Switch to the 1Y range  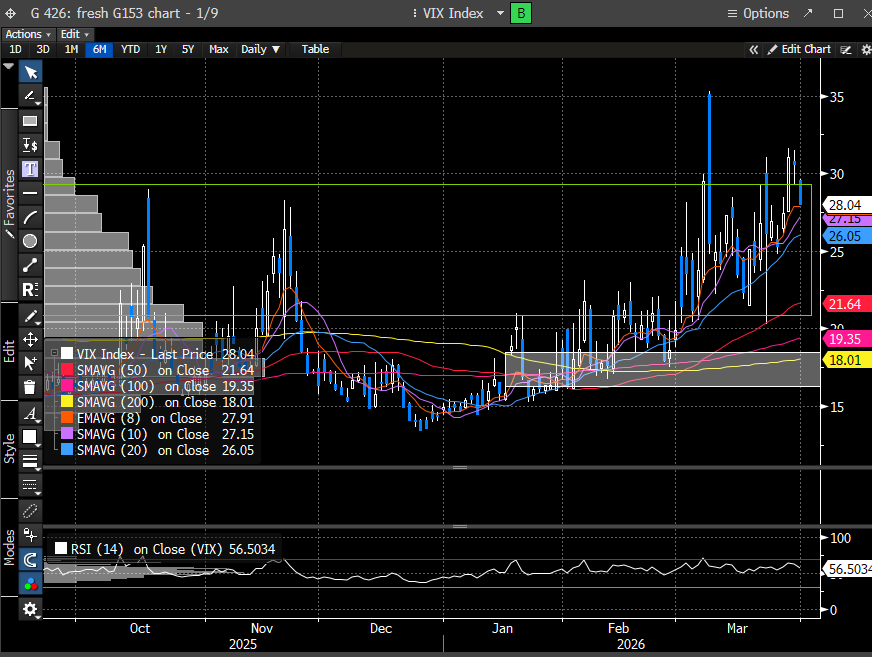tap(161, 50)
